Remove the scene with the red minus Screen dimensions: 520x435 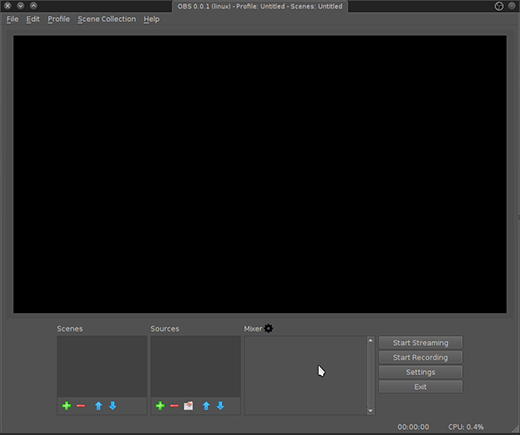tap(81, 406)
